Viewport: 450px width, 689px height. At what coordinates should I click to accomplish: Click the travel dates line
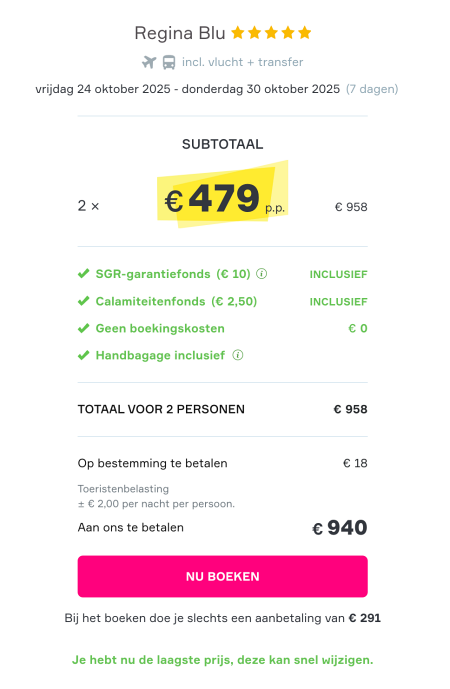coord(188,89)
